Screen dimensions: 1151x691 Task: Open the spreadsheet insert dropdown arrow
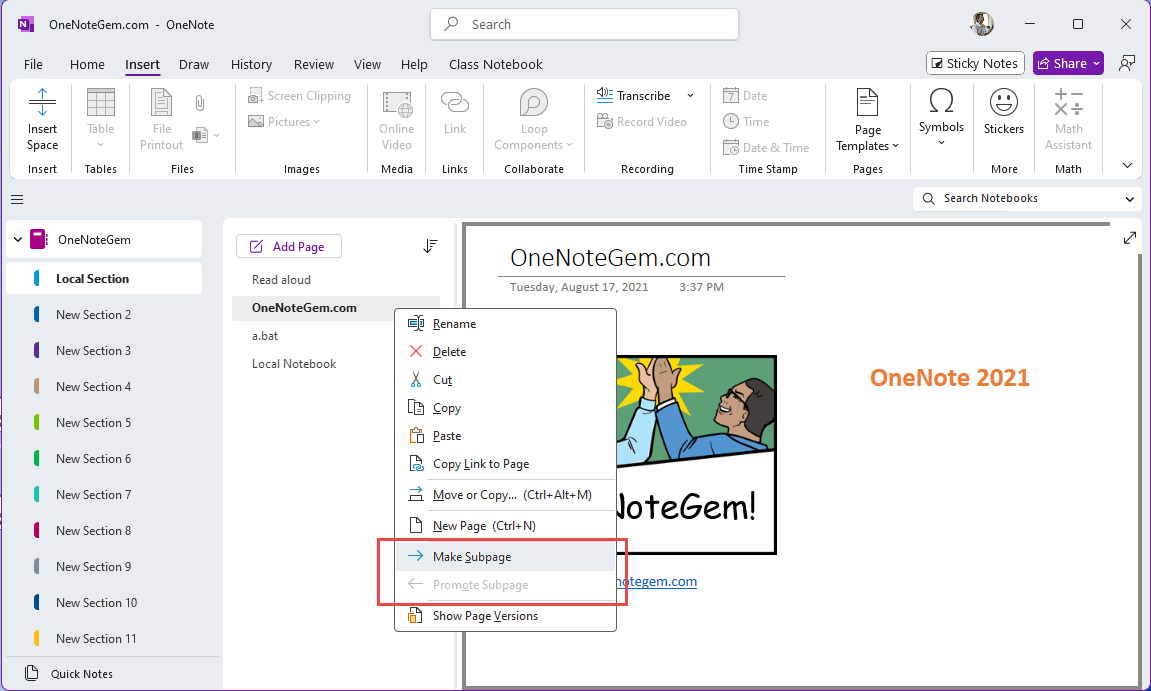tap(217, 135)
